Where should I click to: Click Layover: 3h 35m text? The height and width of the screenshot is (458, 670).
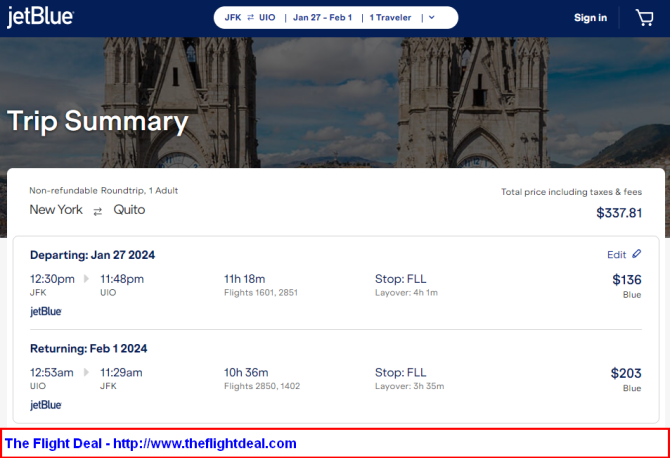410,386
